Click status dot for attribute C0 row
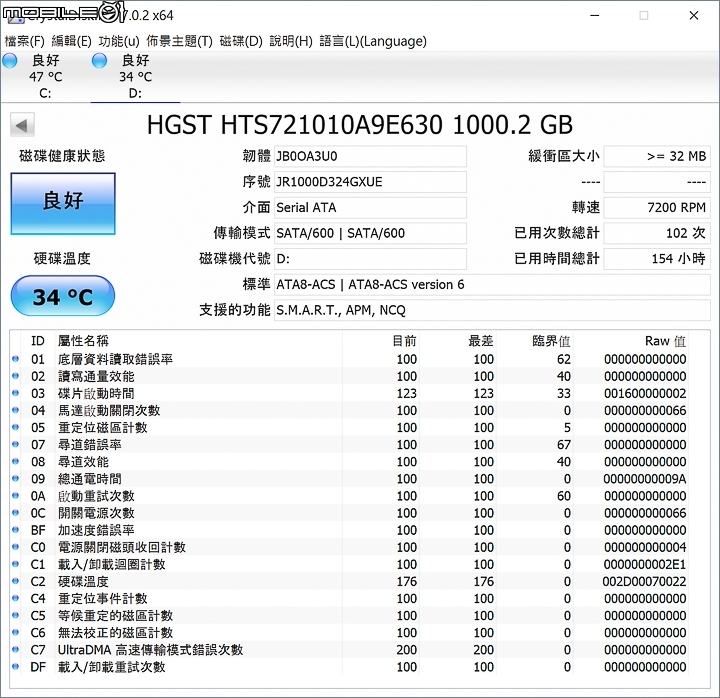The height and width of the screenshot is (698, 720). [x=15, y=547]
